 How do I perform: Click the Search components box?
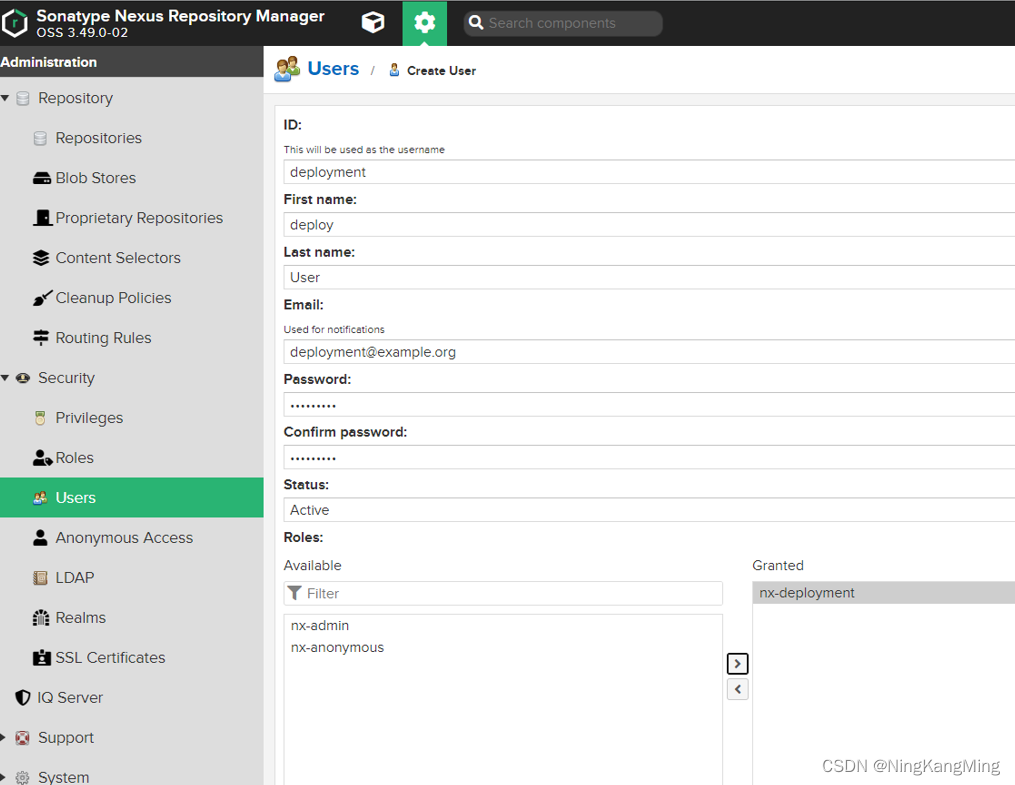(563, 23)
